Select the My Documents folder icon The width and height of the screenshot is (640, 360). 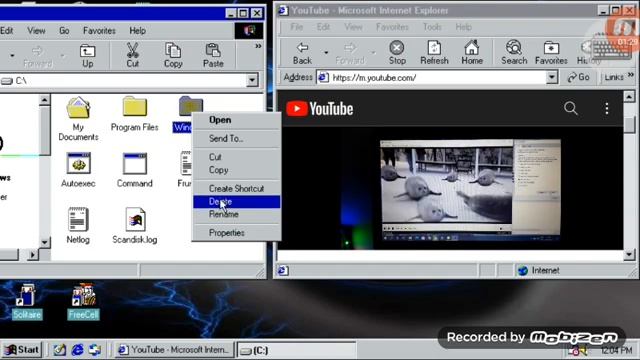pos(78,119)
